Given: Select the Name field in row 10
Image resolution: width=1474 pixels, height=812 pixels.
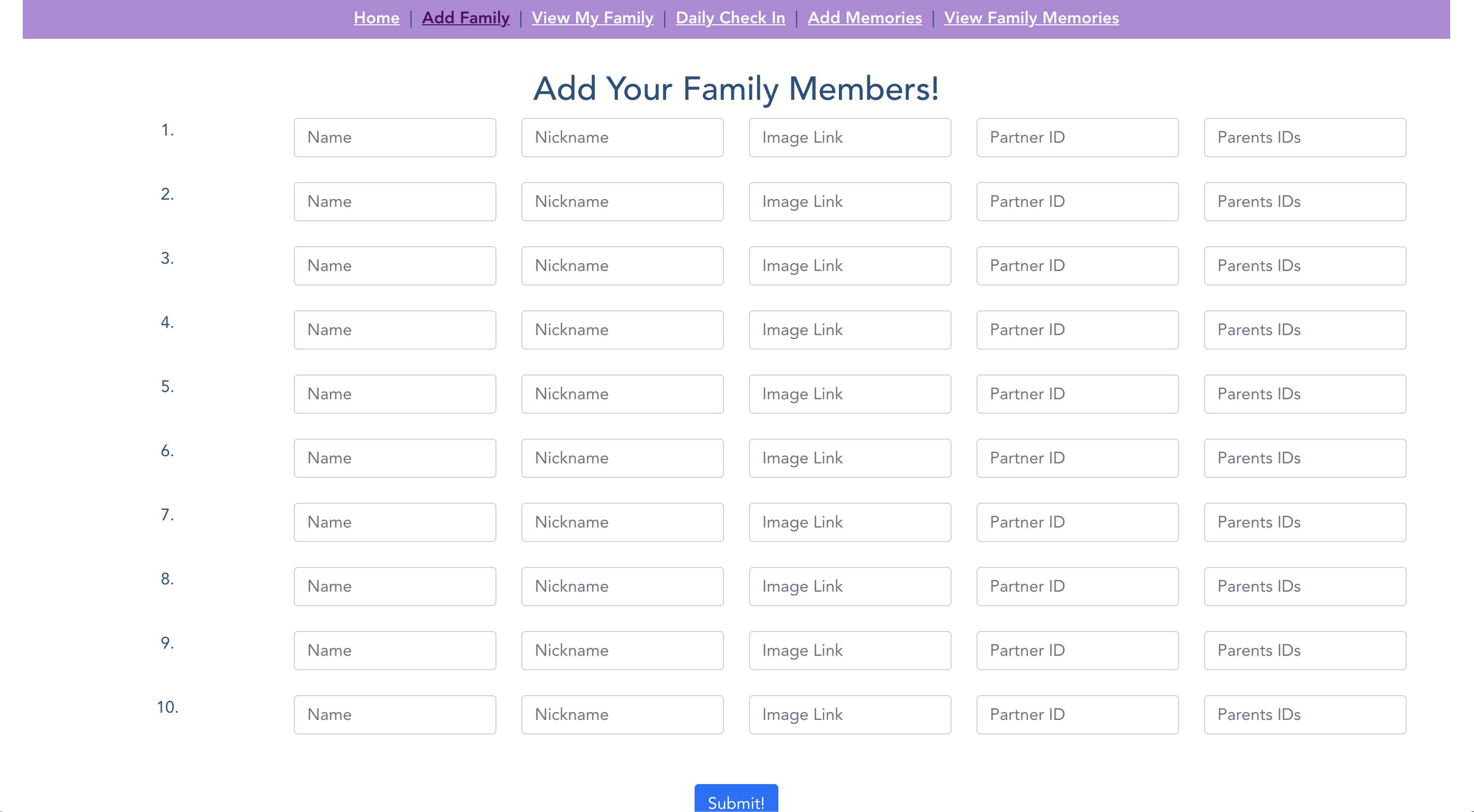Looking at the screenshot, I should tap(395, 714).
